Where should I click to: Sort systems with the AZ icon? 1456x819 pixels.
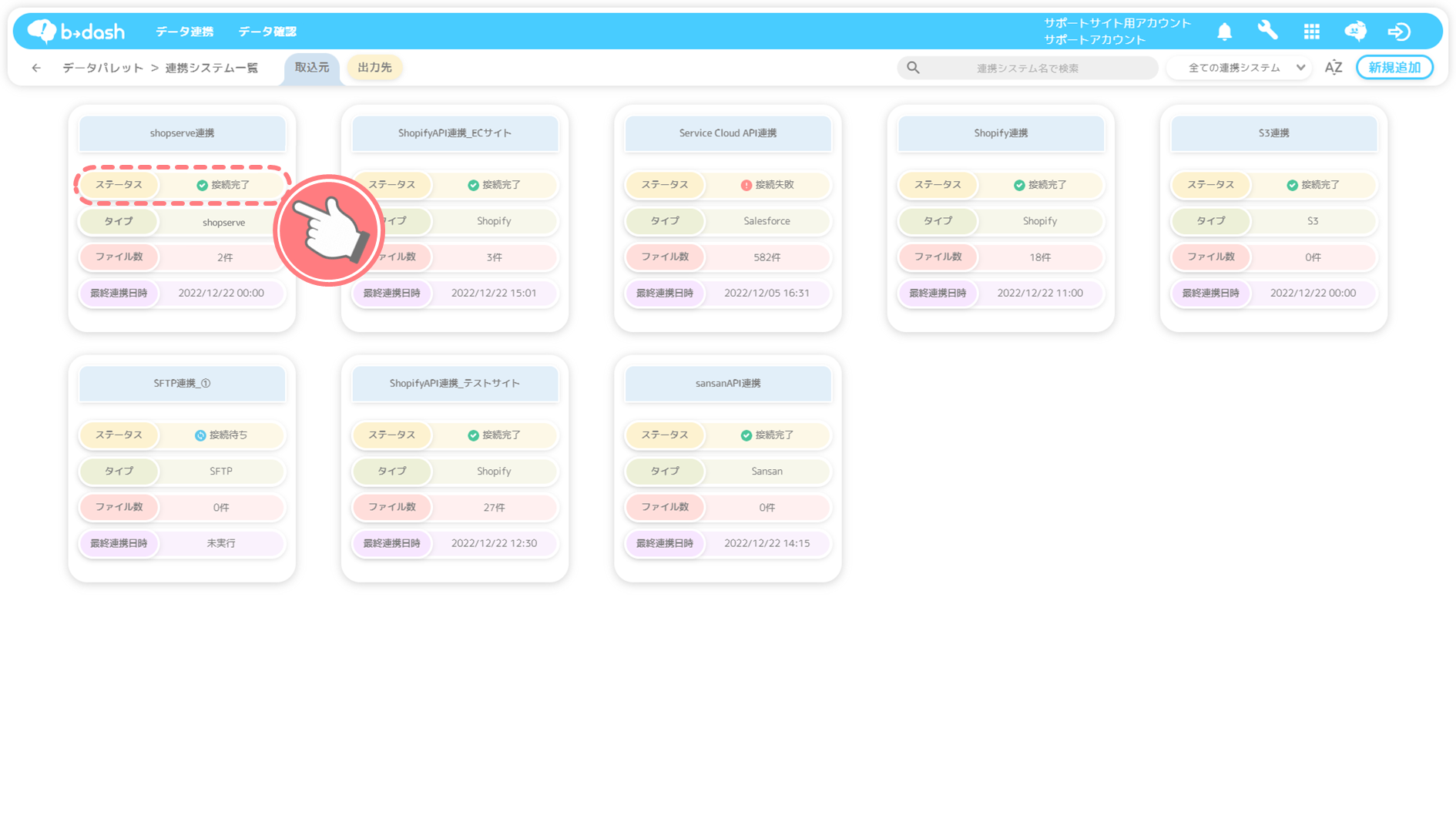[1334, 68]
